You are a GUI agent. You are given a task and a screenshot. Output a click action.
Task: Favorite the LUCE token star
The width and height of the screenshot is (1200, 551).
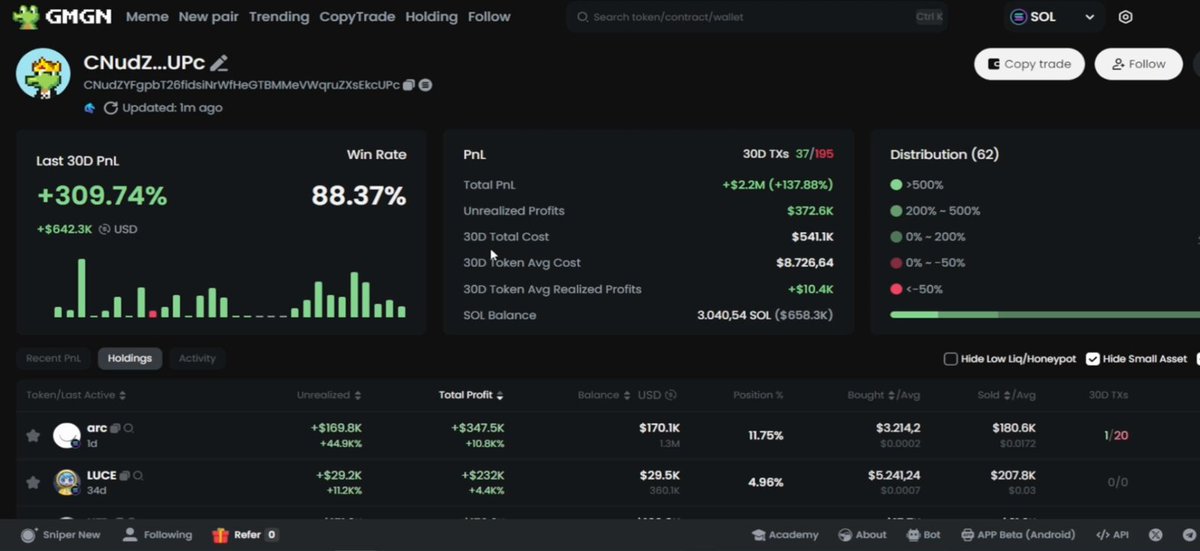coord(33,483)
